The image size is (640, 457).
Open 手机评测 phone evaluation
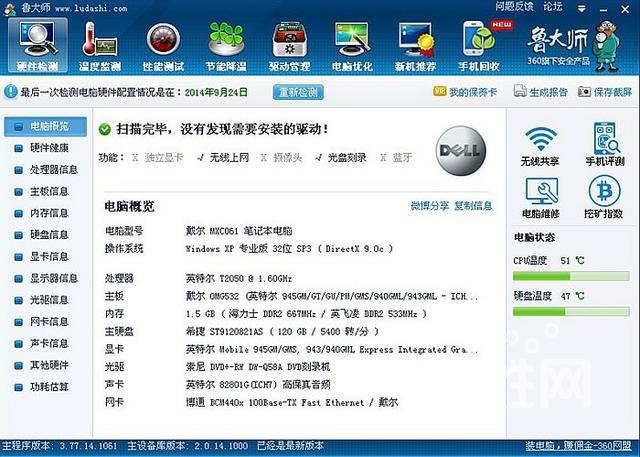point(605,144)
